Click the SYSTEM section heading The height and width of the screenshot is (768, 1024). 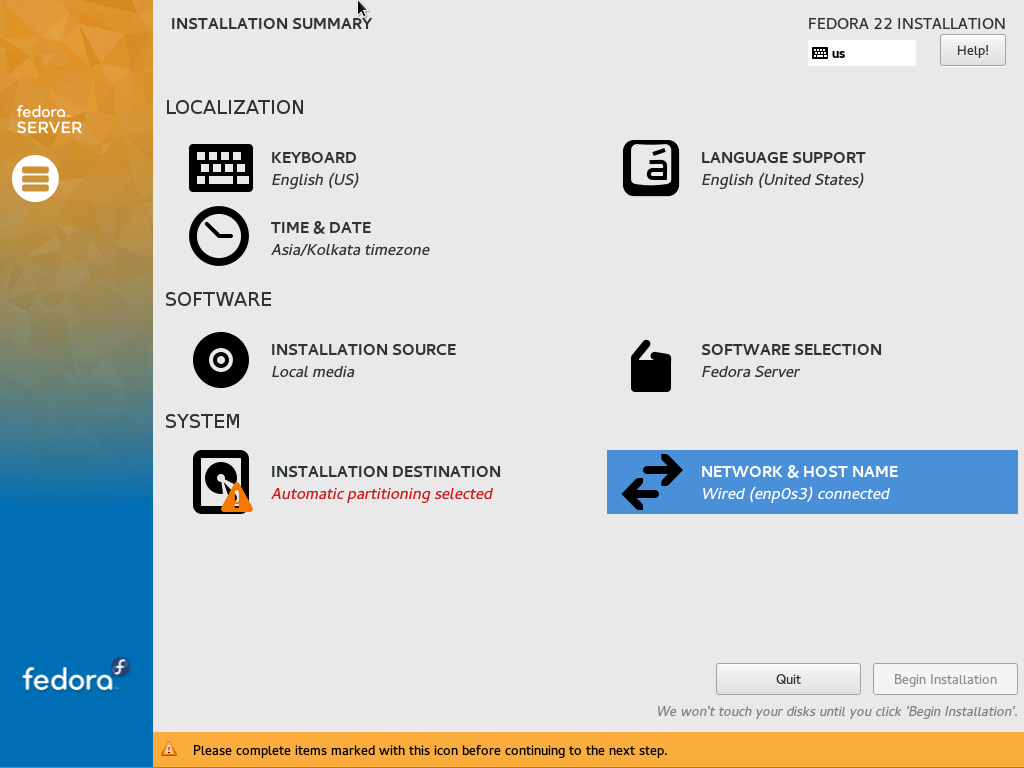click(202, 421)
